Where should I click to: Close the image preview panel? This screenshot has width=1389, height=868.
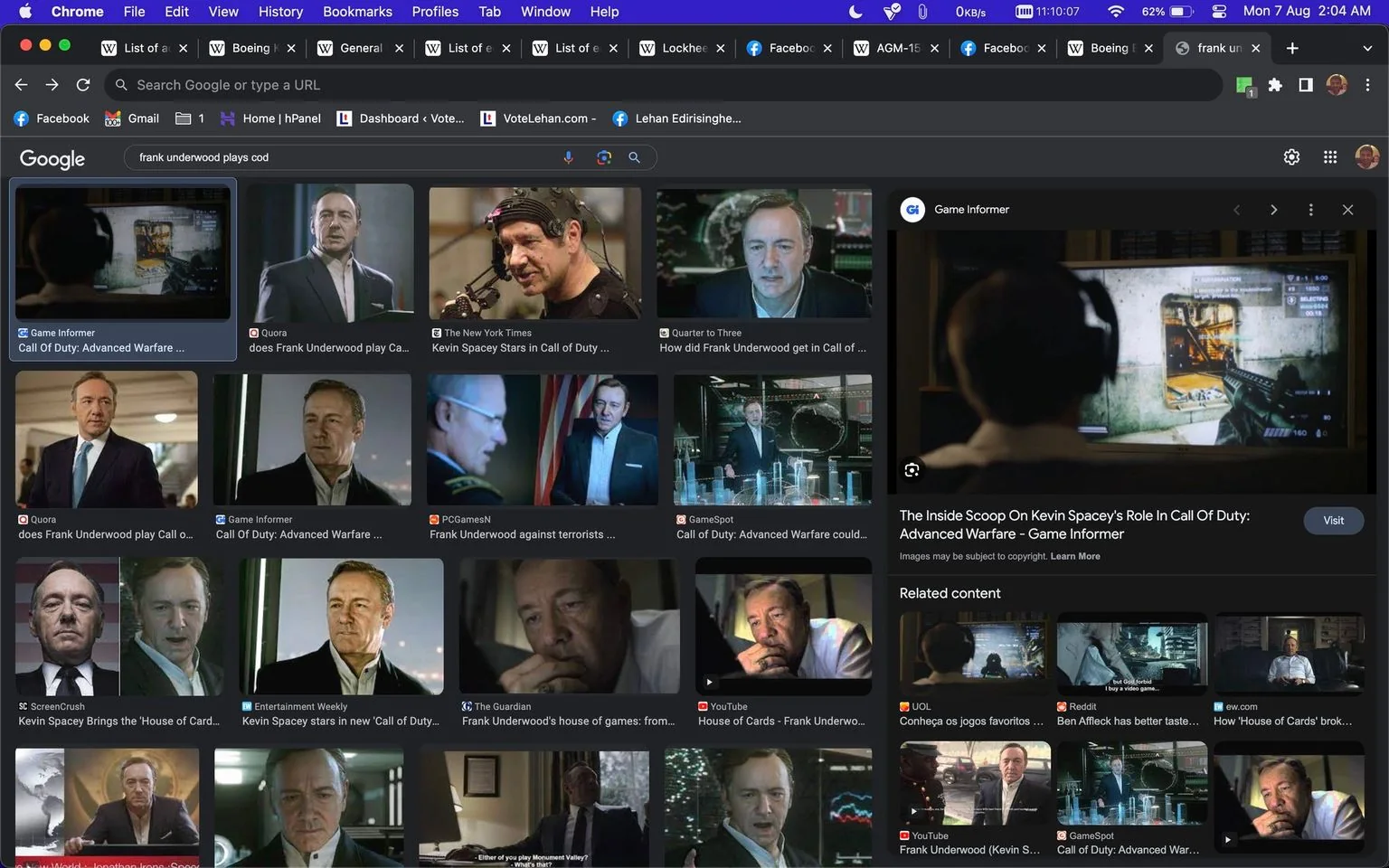pos(1347,210)
